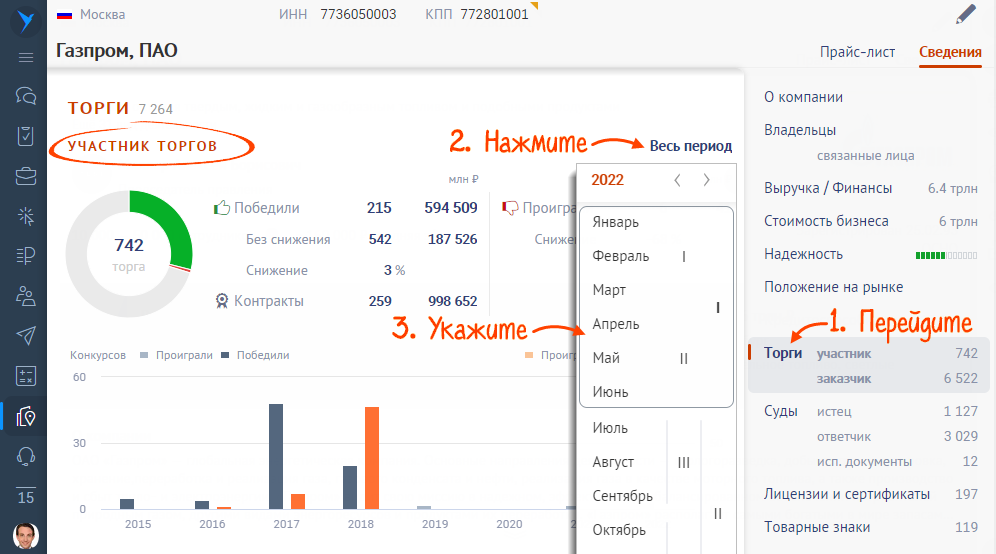The image size is (996, 554).
Task: Open the map pin sidebar icon
Action: click(26, 416)
